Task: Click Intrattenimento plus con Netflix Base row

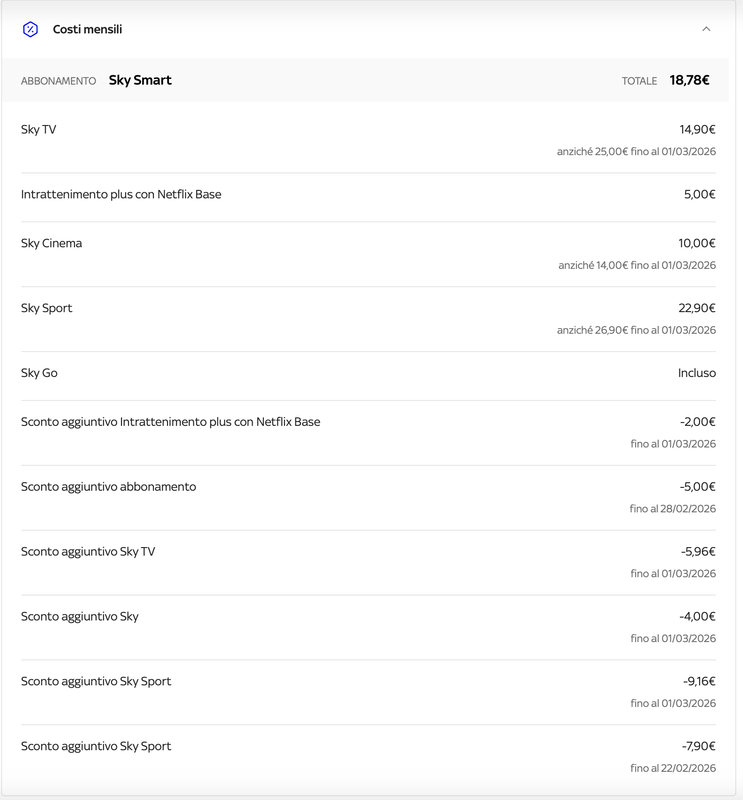Action: click(x=368, y=194)
